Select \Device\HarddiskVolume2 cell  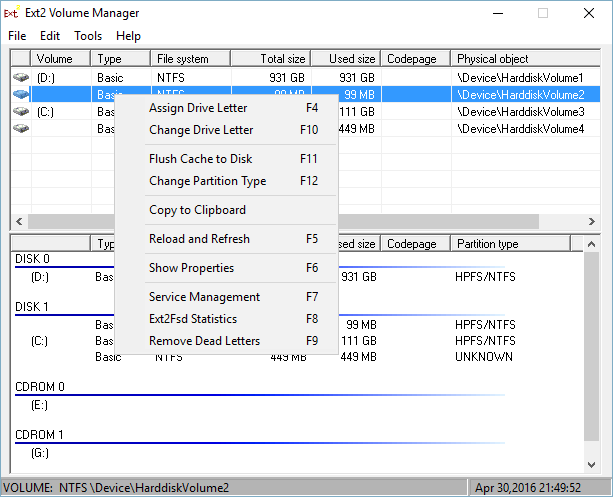coord(520,95)
